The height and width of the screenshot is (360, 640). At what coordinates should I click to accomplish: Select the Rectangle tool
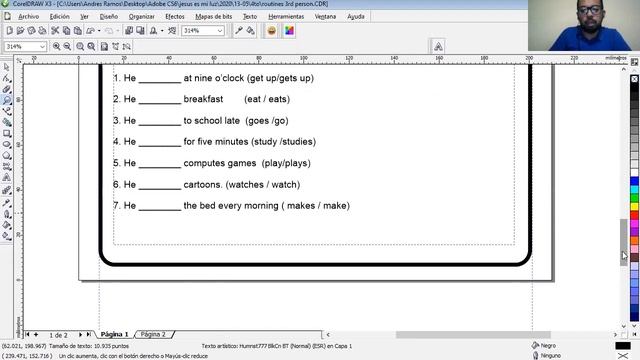pyautogui.click(x=7, y=133)
